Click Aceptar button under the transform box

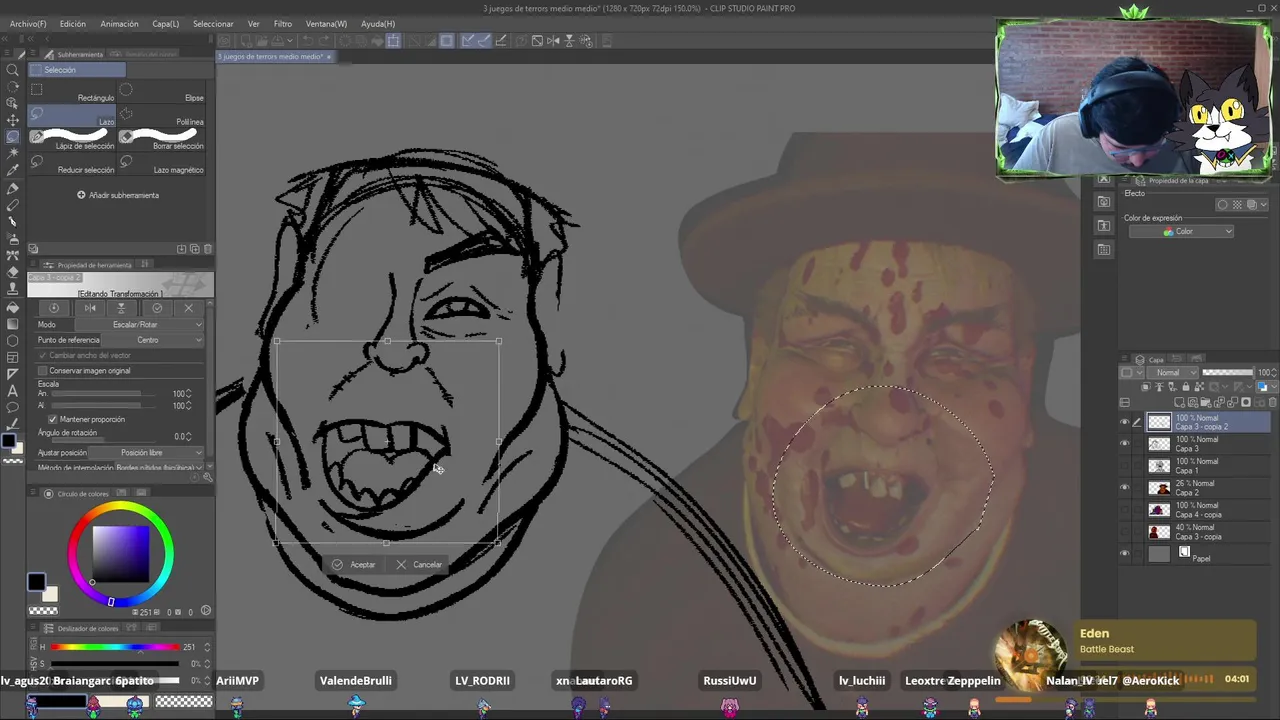click(353, 565)
